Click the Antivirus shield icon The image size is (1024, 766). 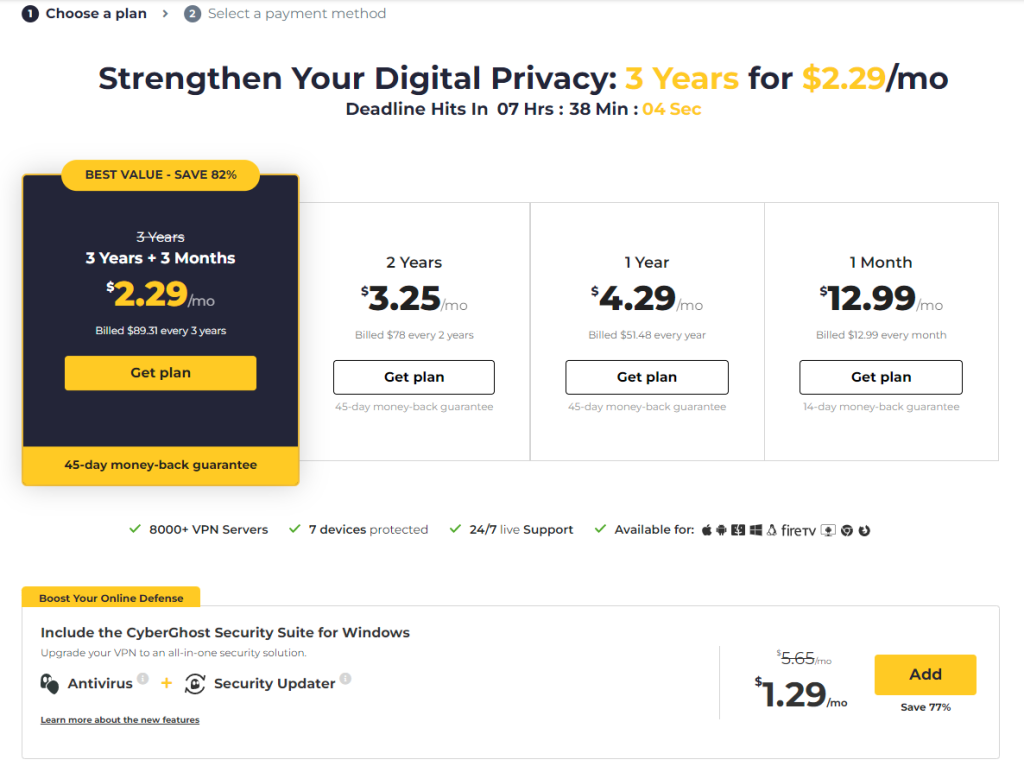point(49,684)
